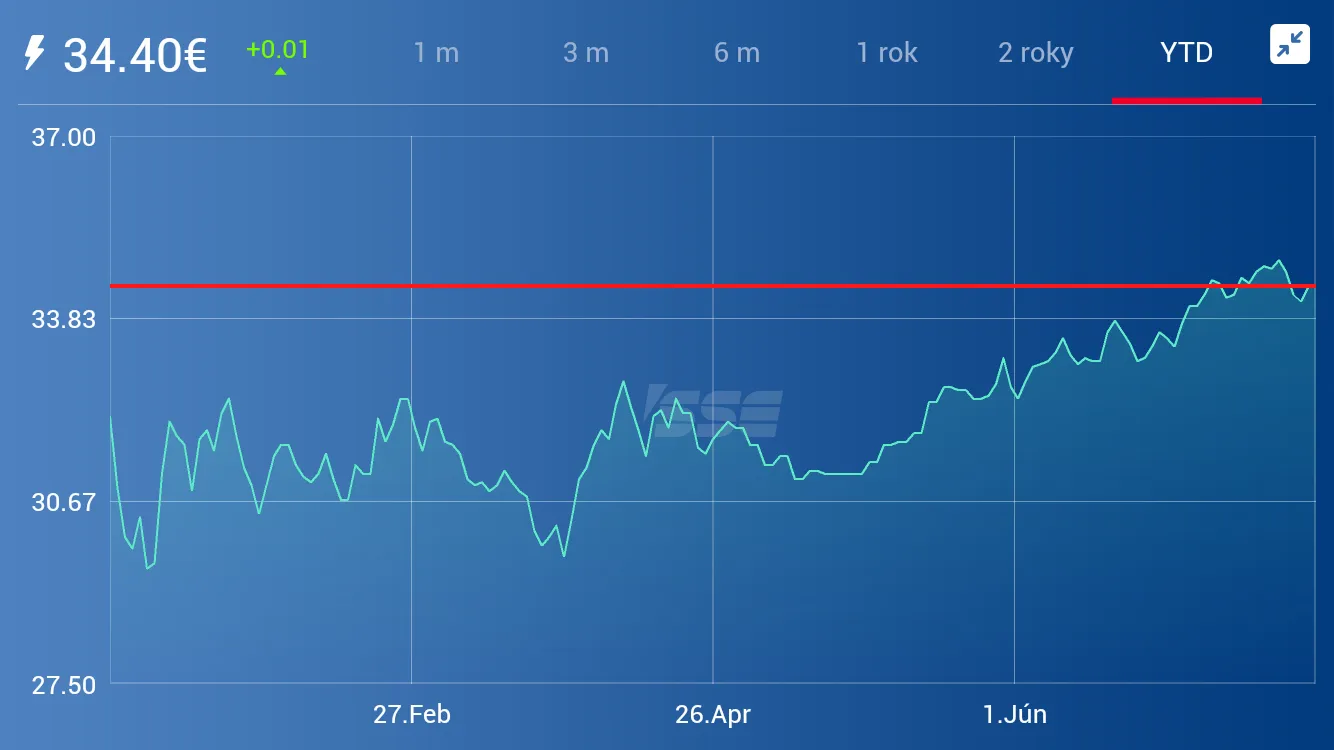Click the lightning bolt electricity icon

34,53
